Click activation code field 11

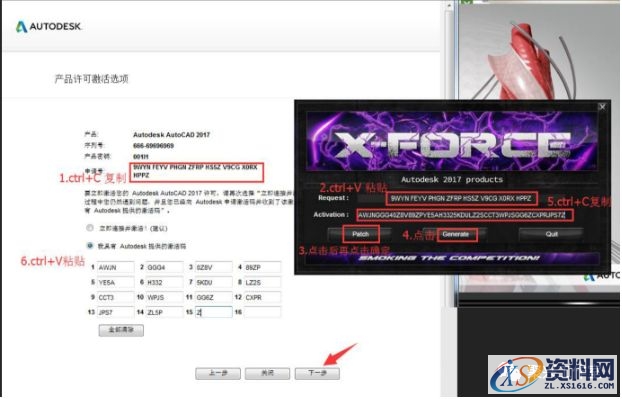point(213,297)
